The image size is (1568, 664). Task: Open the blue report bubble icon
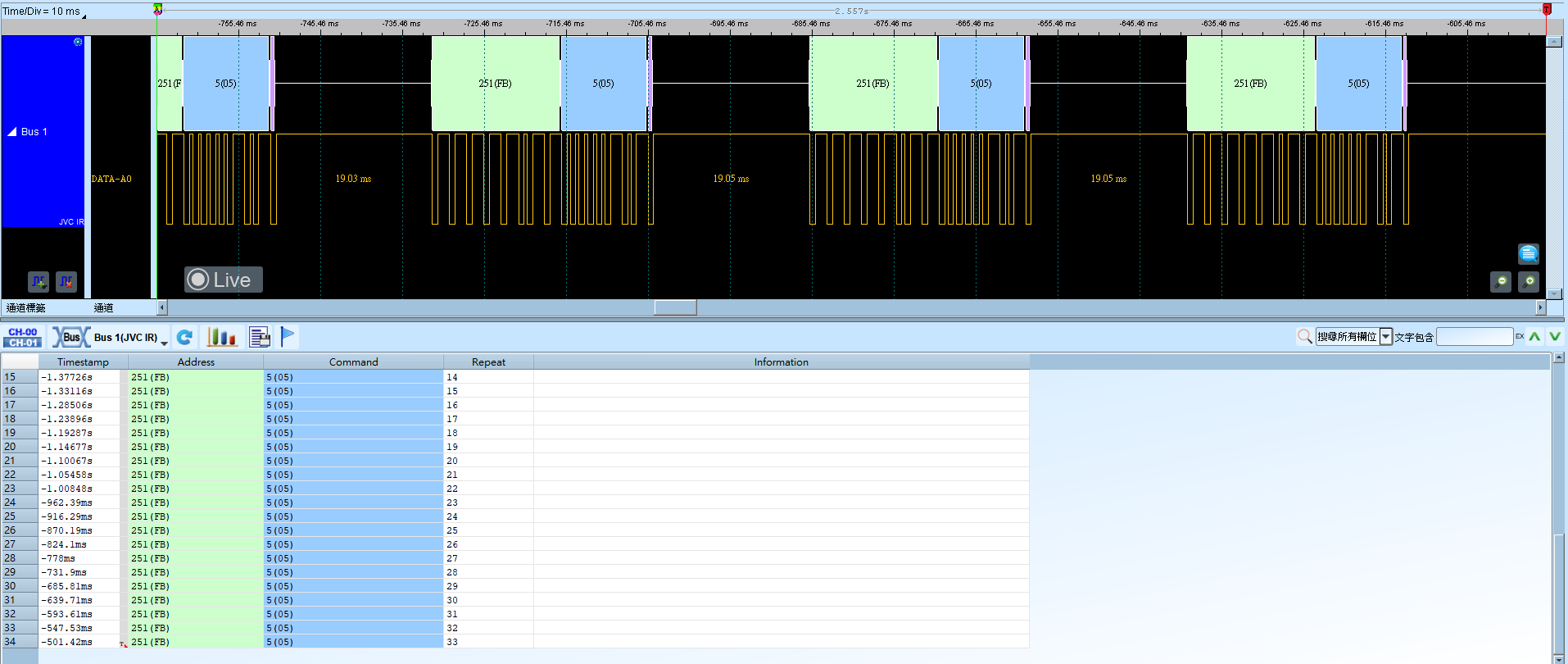tap(1528, 254)
